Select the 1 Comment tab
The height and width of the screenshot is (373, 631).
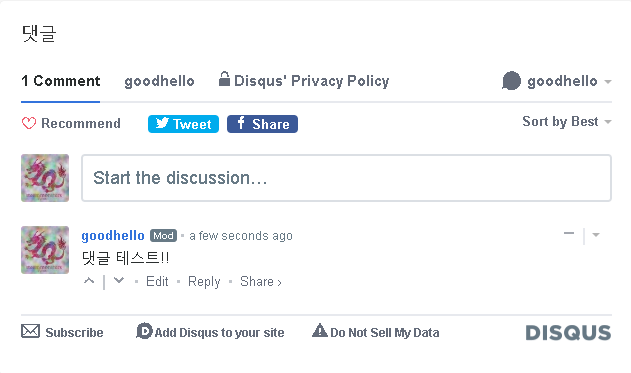[61, 81]
